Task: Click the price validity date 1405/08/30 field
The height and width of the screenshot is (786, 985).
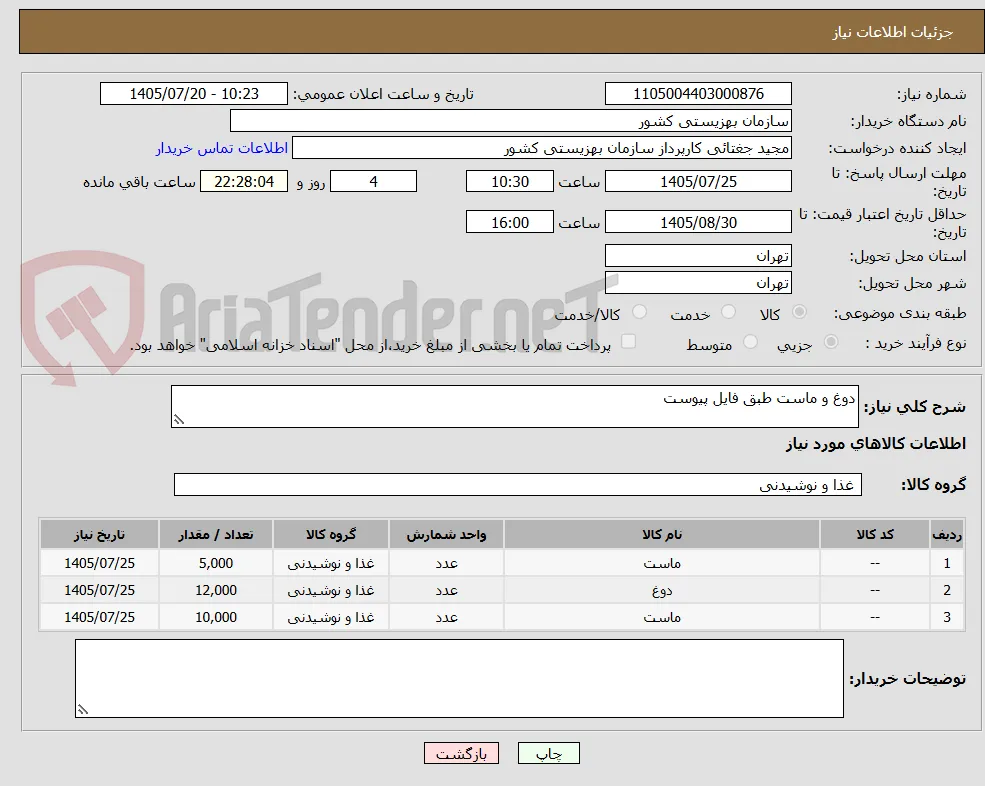Action: tap(698, 222)
